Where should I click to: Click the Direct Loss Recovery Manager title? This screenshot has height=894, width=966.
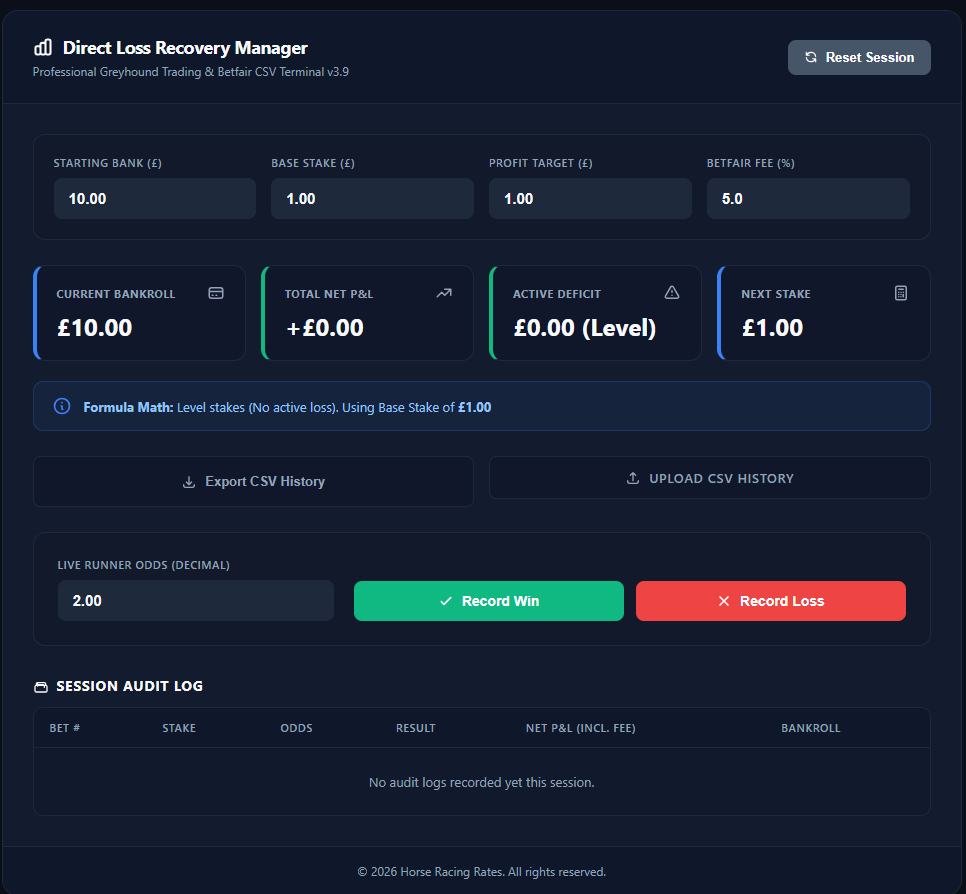(x=185, y=47)
